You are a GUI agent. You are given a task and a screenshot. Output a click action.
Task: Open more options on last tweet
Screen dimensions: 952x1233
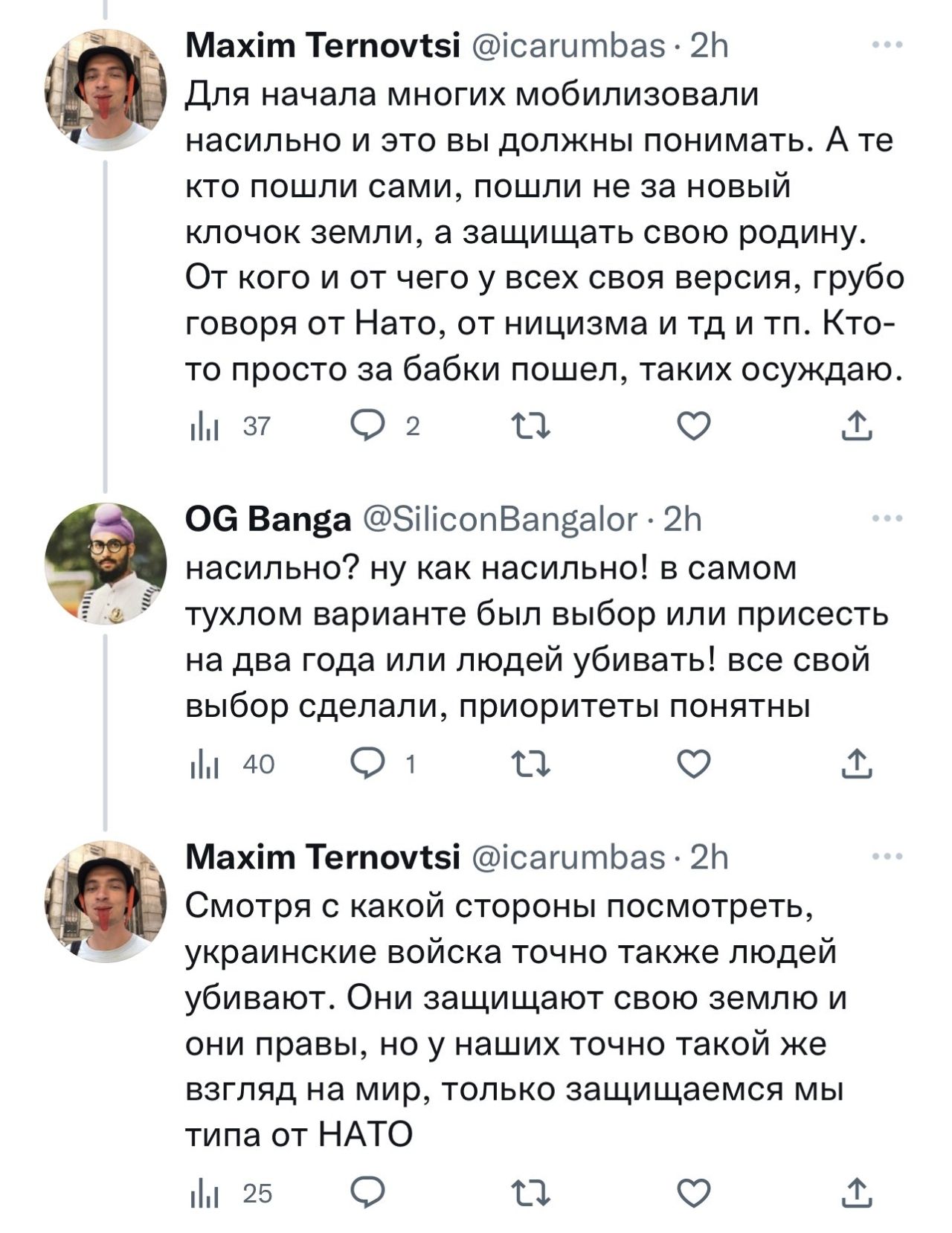887,857
